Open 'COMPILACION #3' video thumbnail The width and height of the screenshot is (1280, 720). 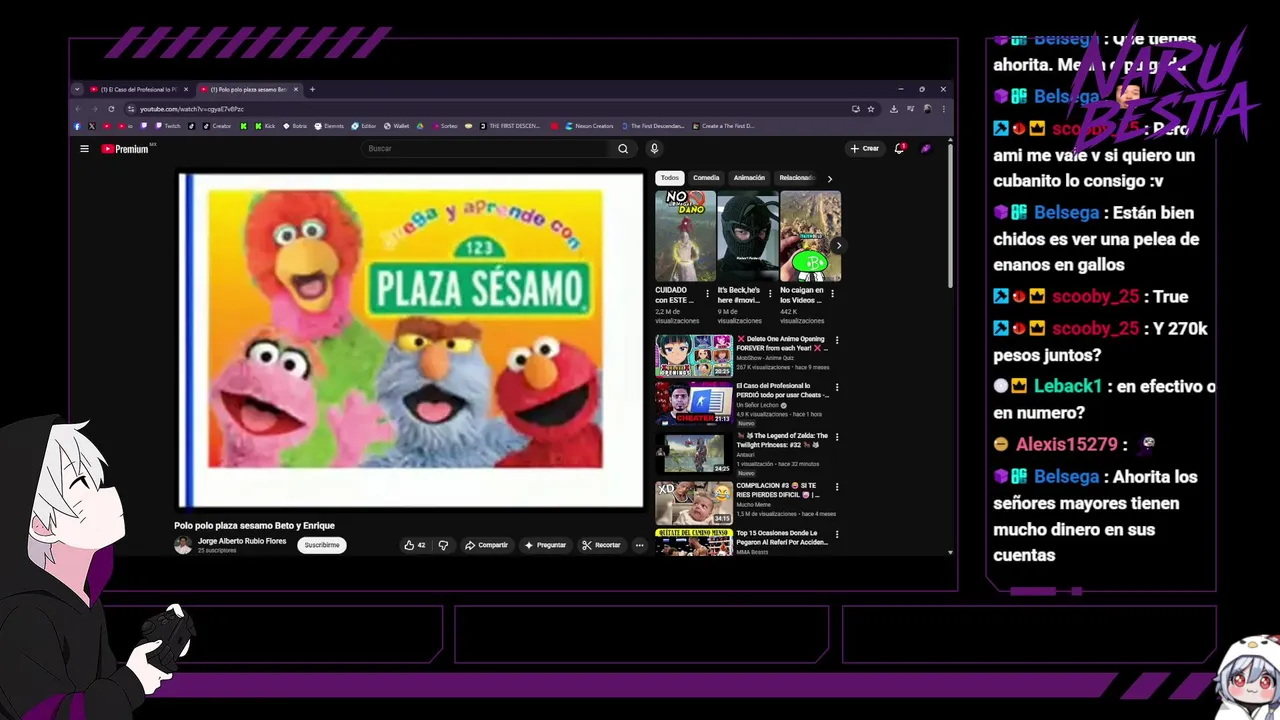pos(694,503)
